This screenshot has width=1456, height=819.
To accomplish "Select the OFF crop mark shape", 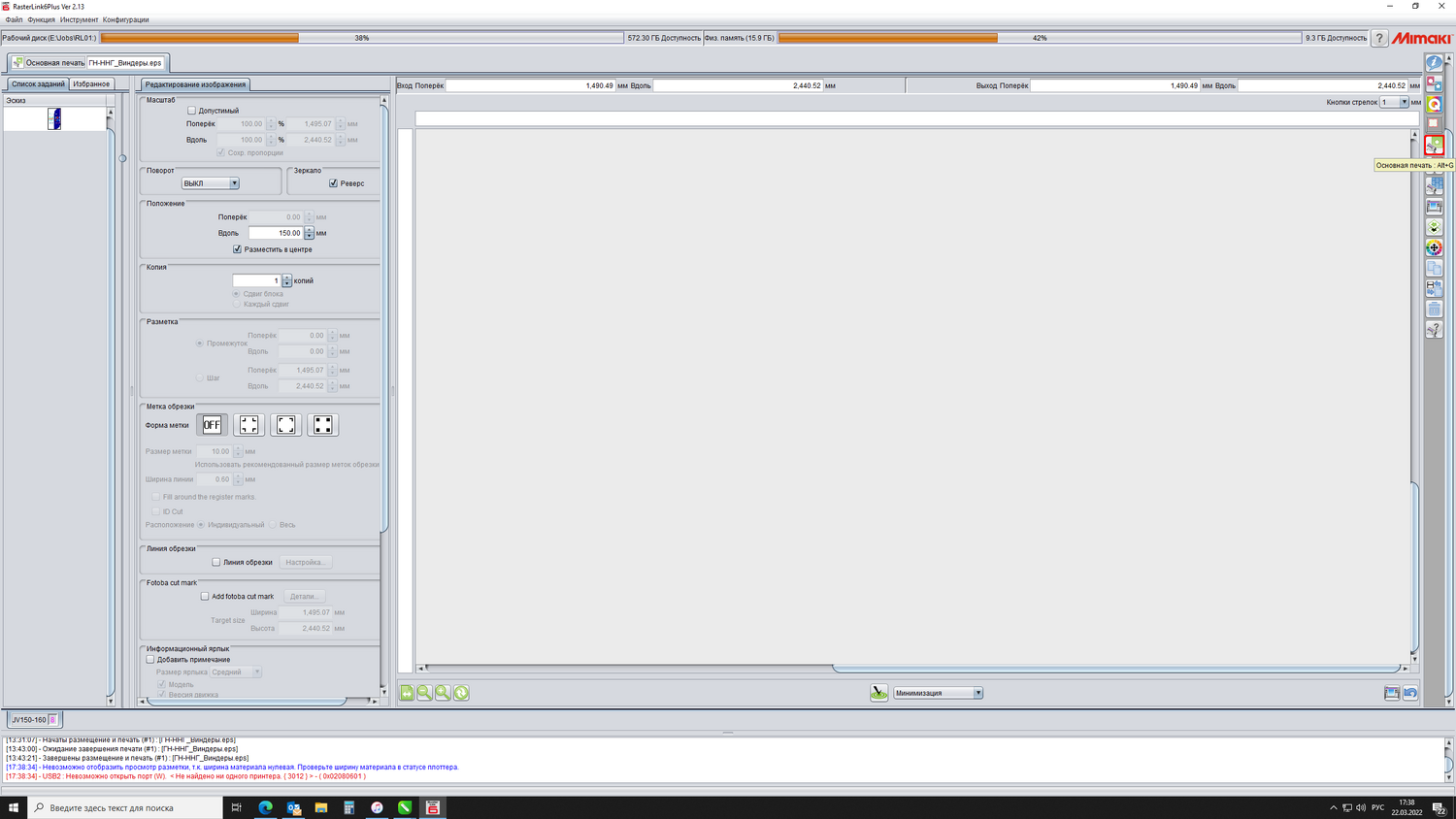I will (x=212, y=425).
